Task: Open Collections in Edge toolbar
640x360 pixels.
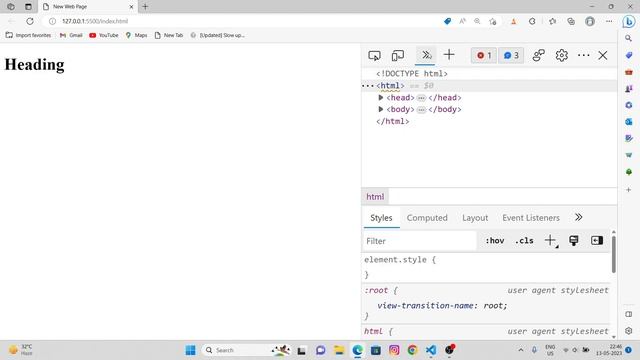Action: coord(571,21)
